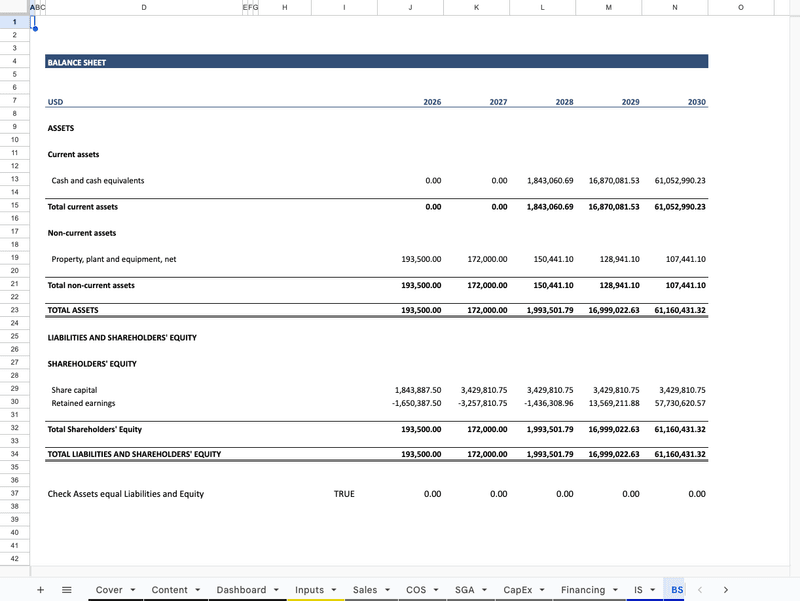Open the all sheets list icon
The width and height of the screenshot is (800, 601).
[67, 590]
